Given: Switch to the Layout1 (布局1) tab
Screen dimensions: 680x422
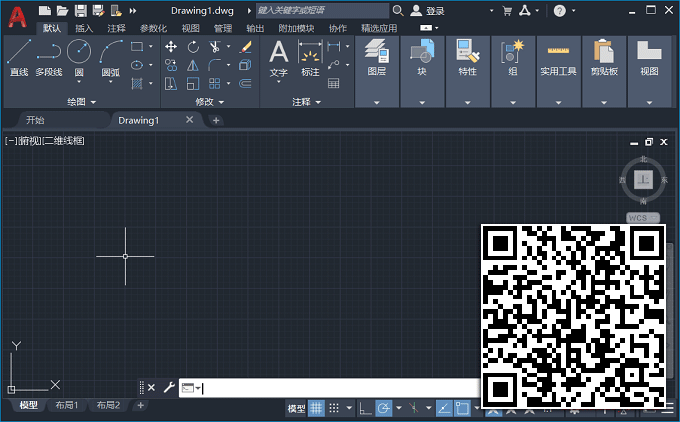Looking at the screenshot, I should coord(66,405).
